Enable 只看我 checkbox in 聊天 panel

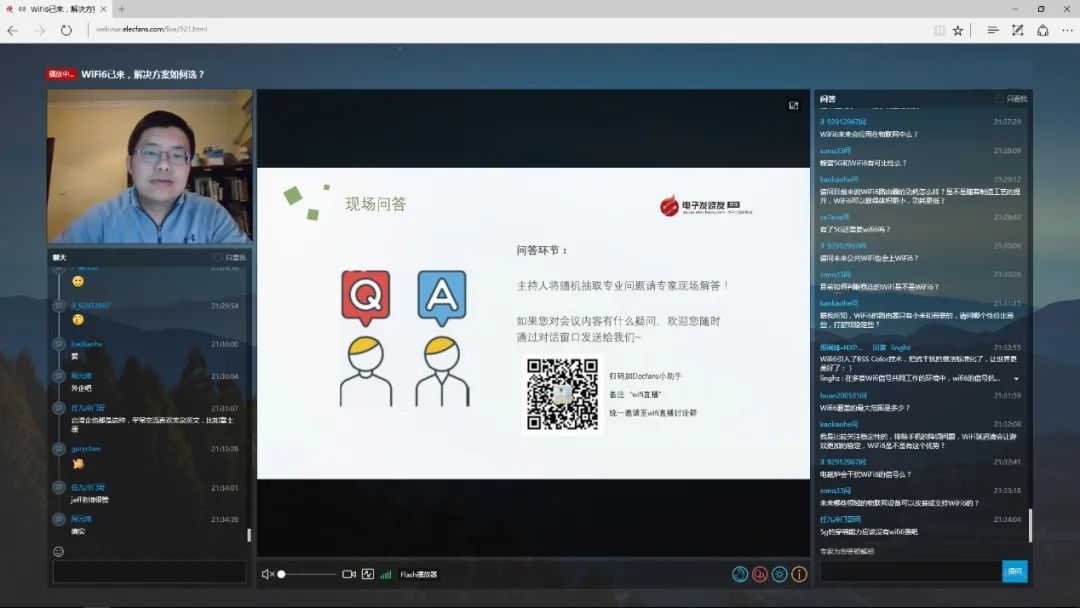pos(217,257)
